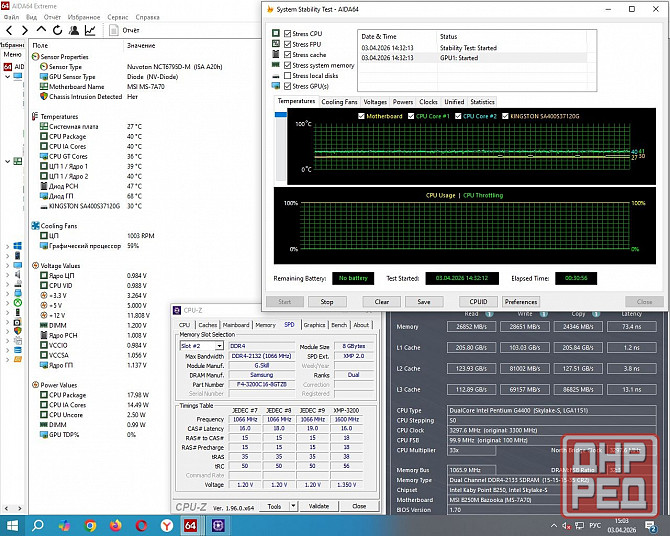
Task: Enable Stress local disks checkbox
Action: [x=288, y=75]
